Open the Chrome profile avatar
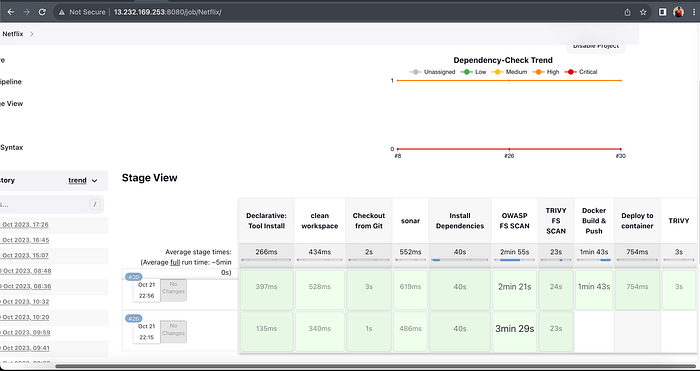Viewport: 700px width, 371px height. [x=679, y=12]
